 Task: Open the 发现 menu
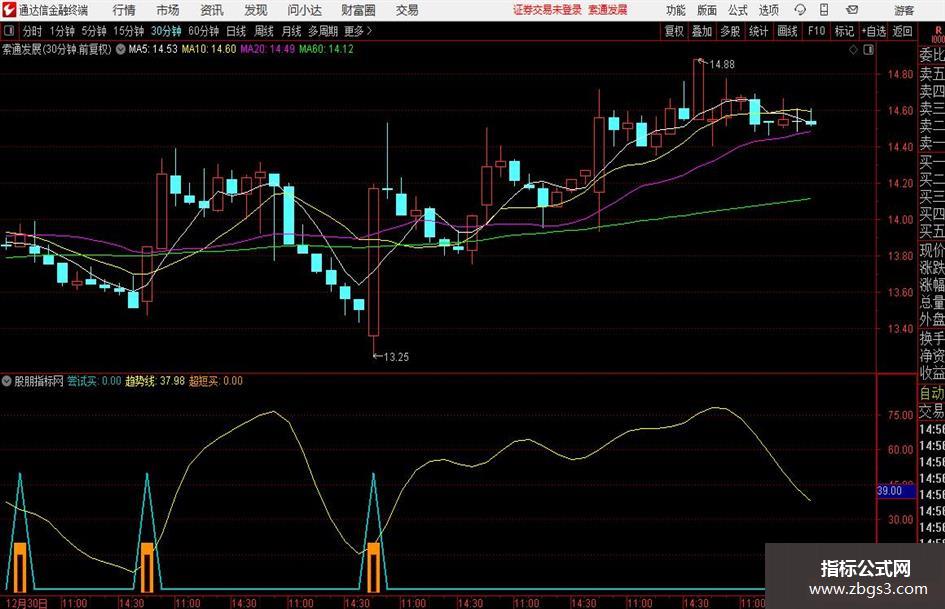[256, 10]
